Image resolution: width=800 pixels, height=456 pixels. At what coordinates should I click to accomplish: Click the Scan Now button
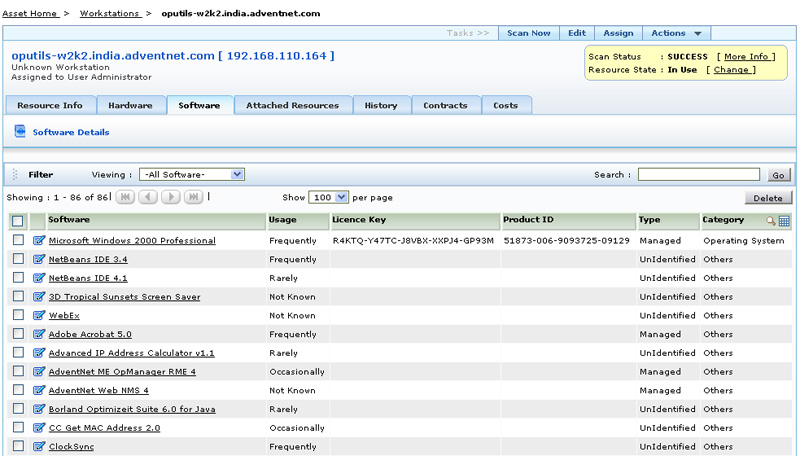click(x=529, y=33)
